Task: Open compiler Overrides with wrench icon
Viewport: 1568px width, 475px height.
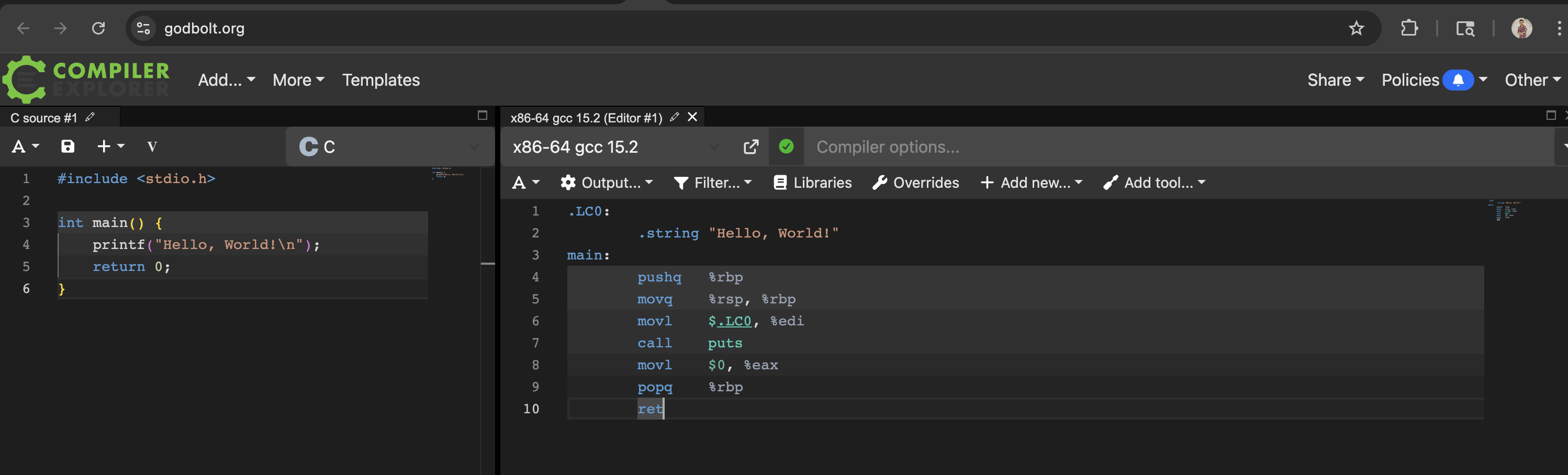Action: [915, 183]
